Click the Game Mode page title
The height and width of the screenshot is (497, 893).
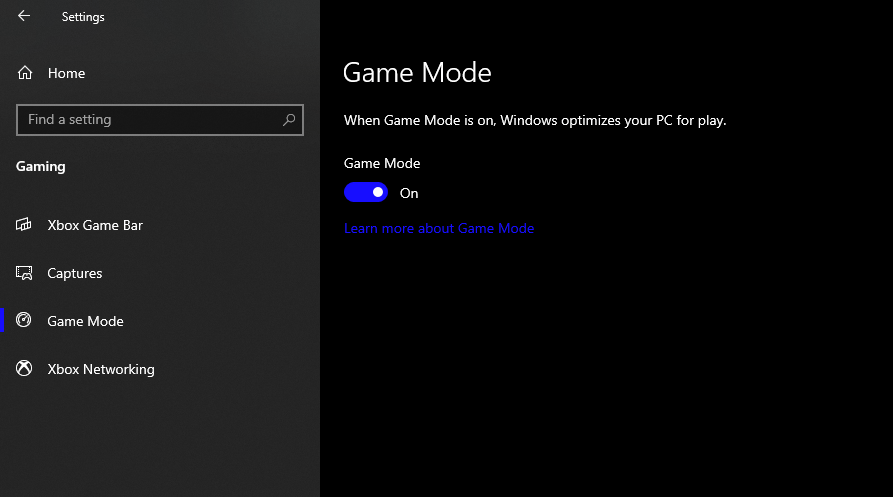417,73
